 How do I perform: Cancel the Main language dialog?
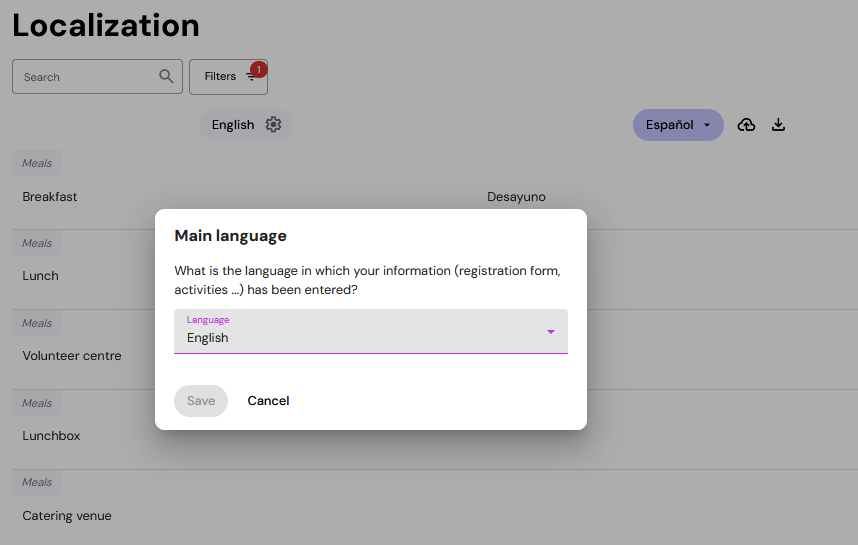(268, 401)
